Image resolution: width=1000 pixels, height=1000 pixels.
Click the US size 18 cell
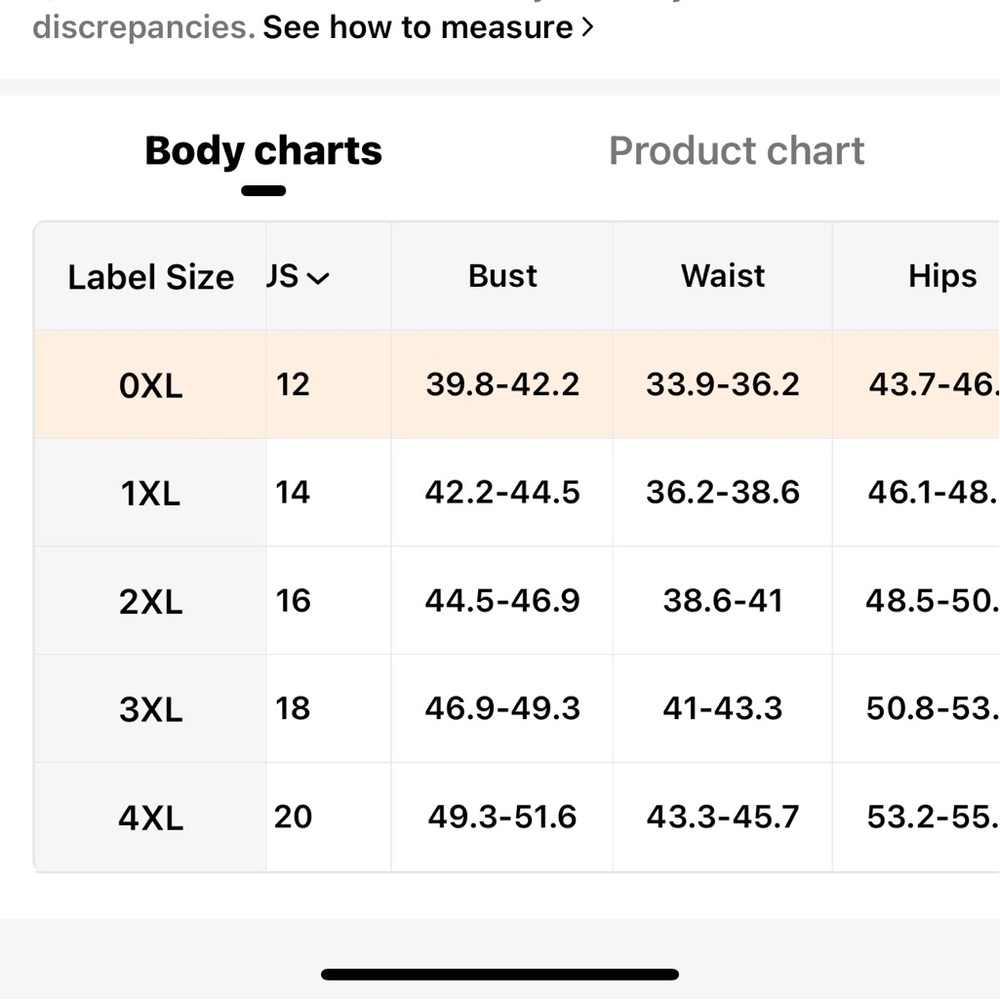pos(293,709)
